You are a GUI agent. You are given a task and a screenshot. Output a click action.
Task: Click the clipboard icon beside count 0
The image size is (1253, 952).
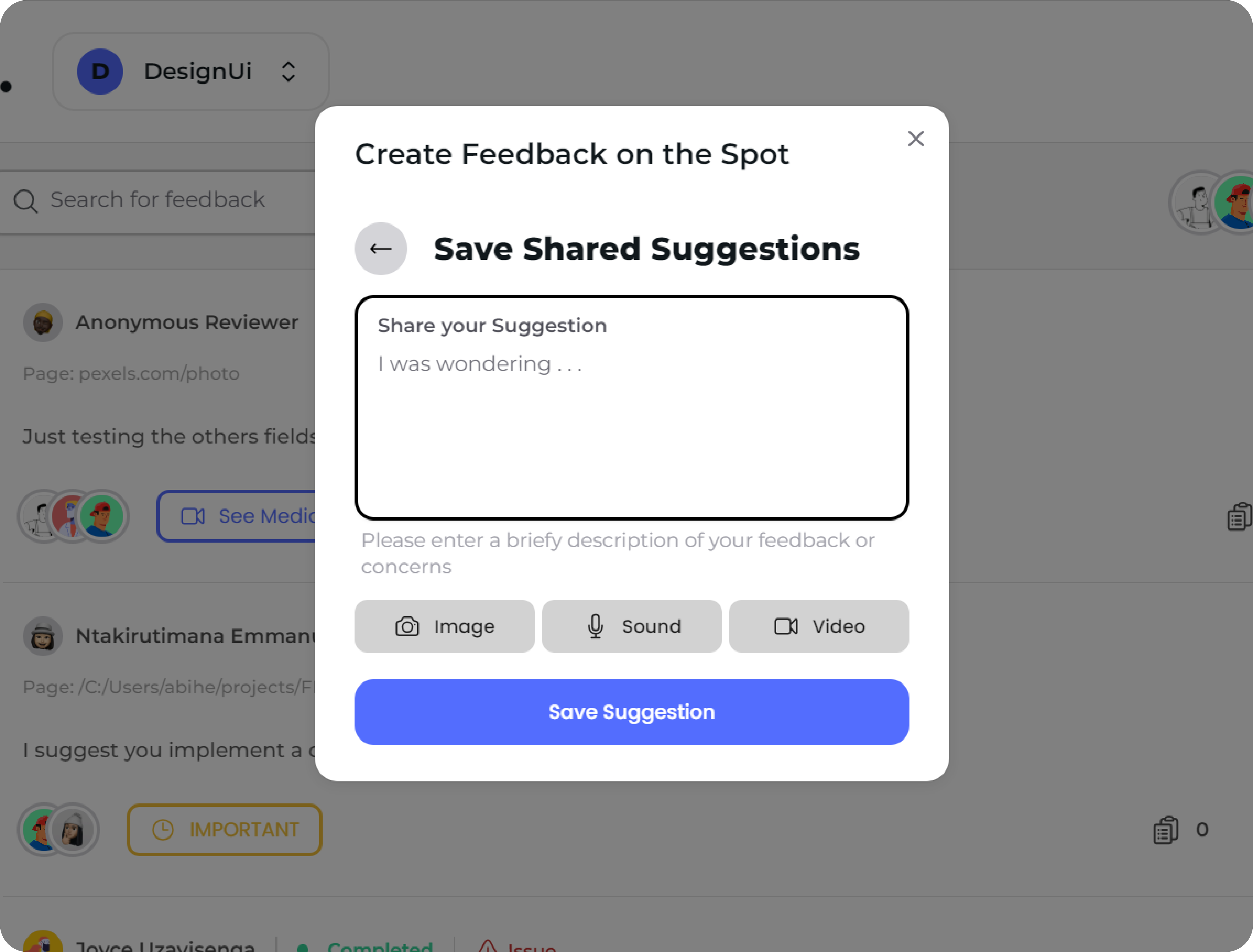(x=1166, y=830)
